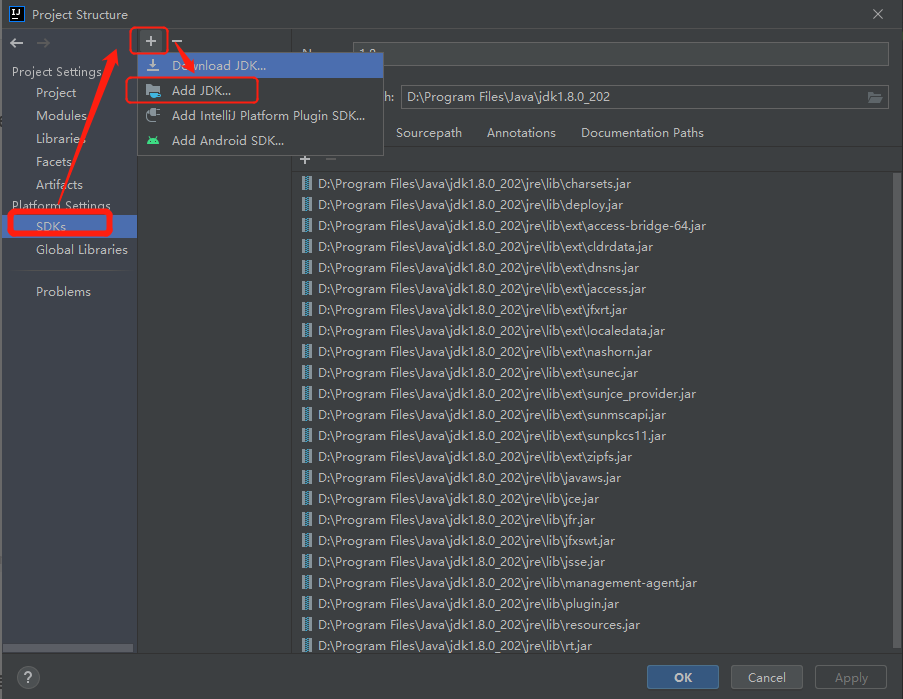This screenshot has width=903, height=699.
Task: Click the archive icon beside jaccess.jar
Action: coord(307,288)
